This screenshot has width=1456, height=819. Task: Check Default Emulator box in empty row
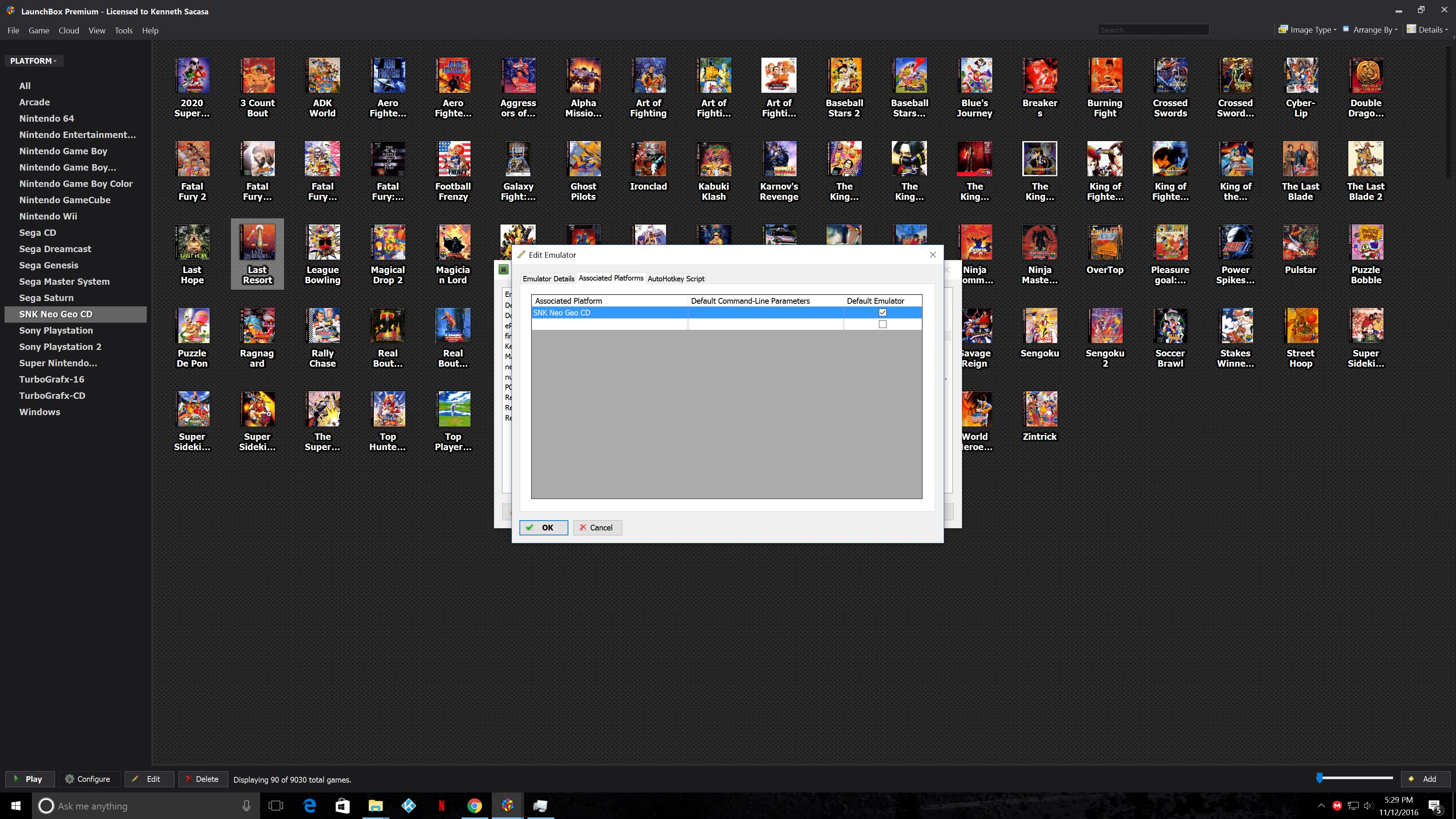[882, 325]
